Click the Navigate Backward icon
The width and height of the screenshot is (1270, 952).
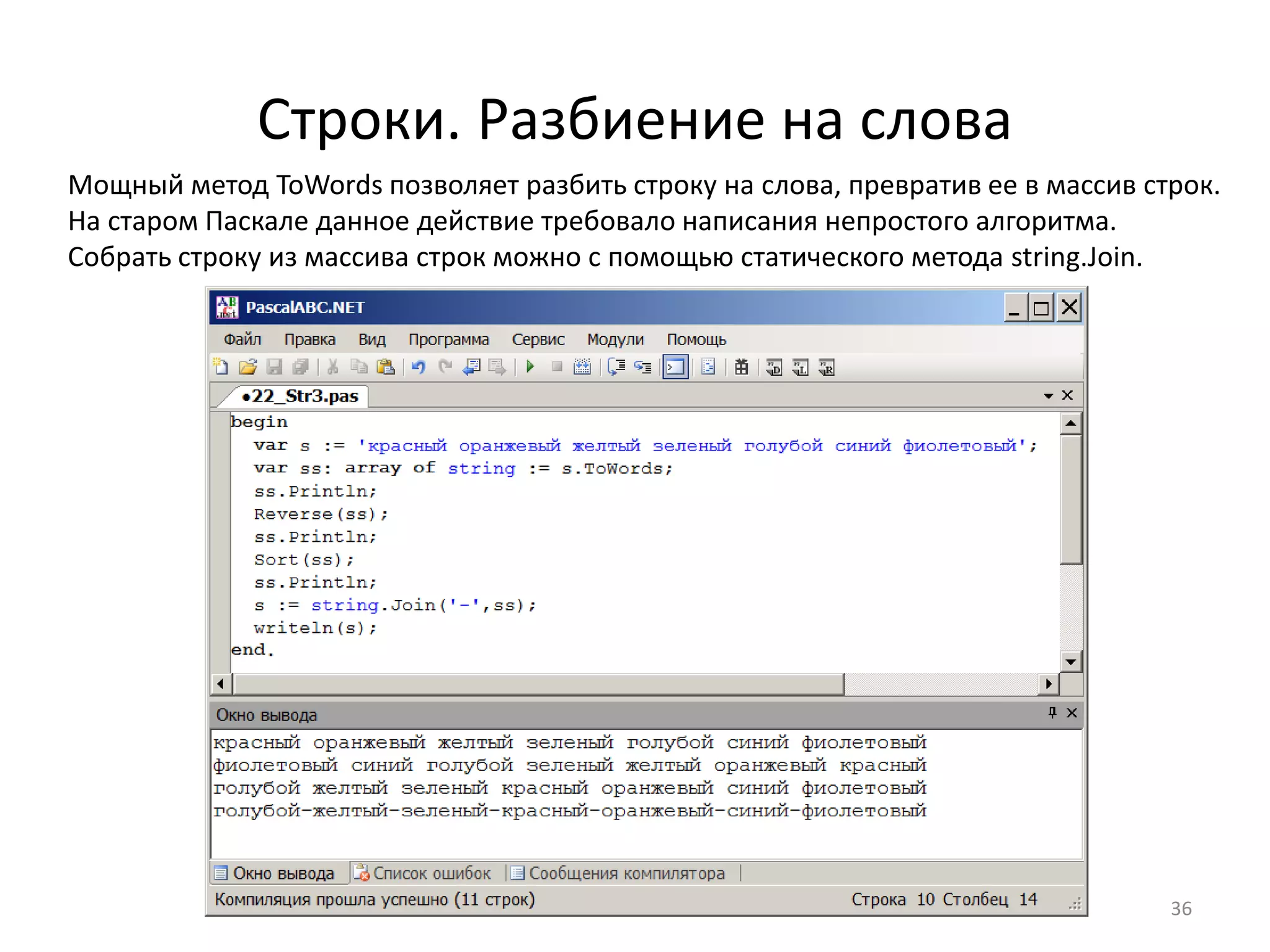(471, 367)
